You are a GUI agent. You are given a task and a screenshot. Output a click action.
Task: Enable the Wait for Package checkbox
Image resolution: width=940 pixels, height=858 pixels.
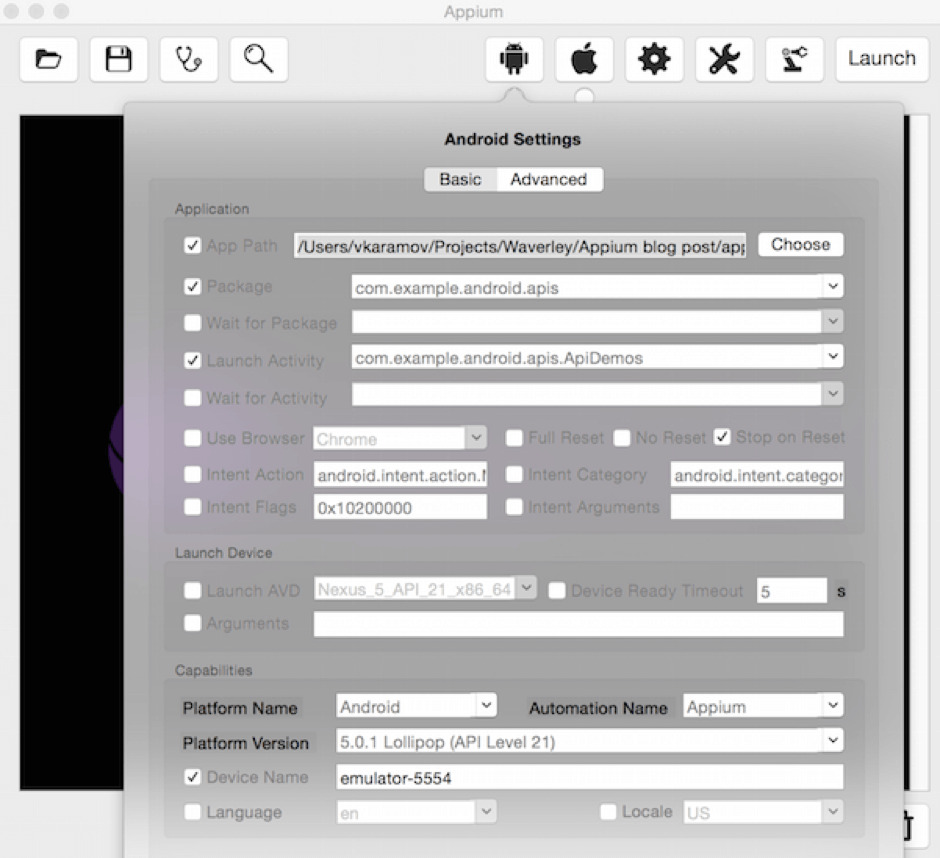click(192, 323)
